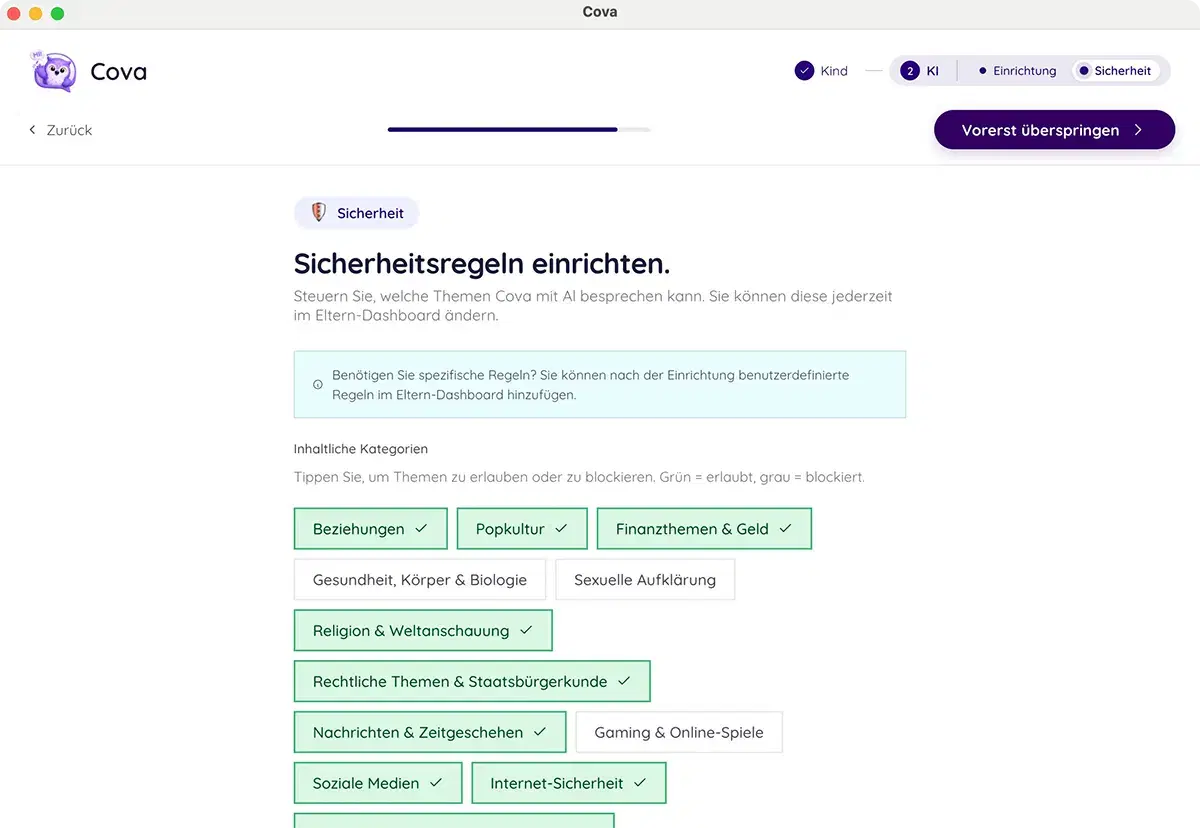
Task: Enable the Sexuelle Aufklärung category
Action: click(645, 580)
